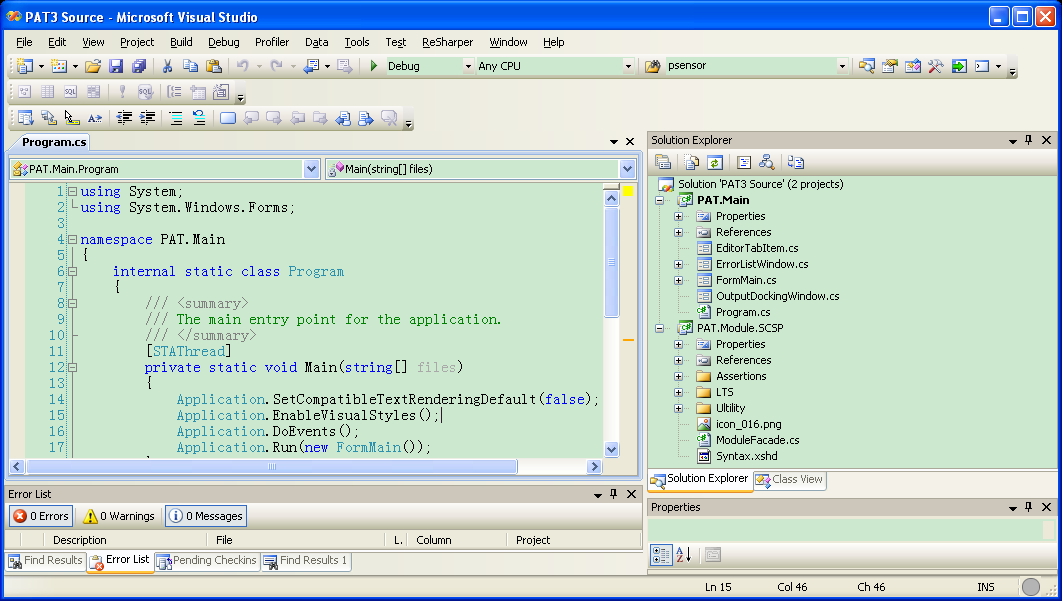Image resolution: width=1062 pixels, height=601 pixels.
Task: Collapse the PAT.Main project node
Action: click(x=659, y=200)
